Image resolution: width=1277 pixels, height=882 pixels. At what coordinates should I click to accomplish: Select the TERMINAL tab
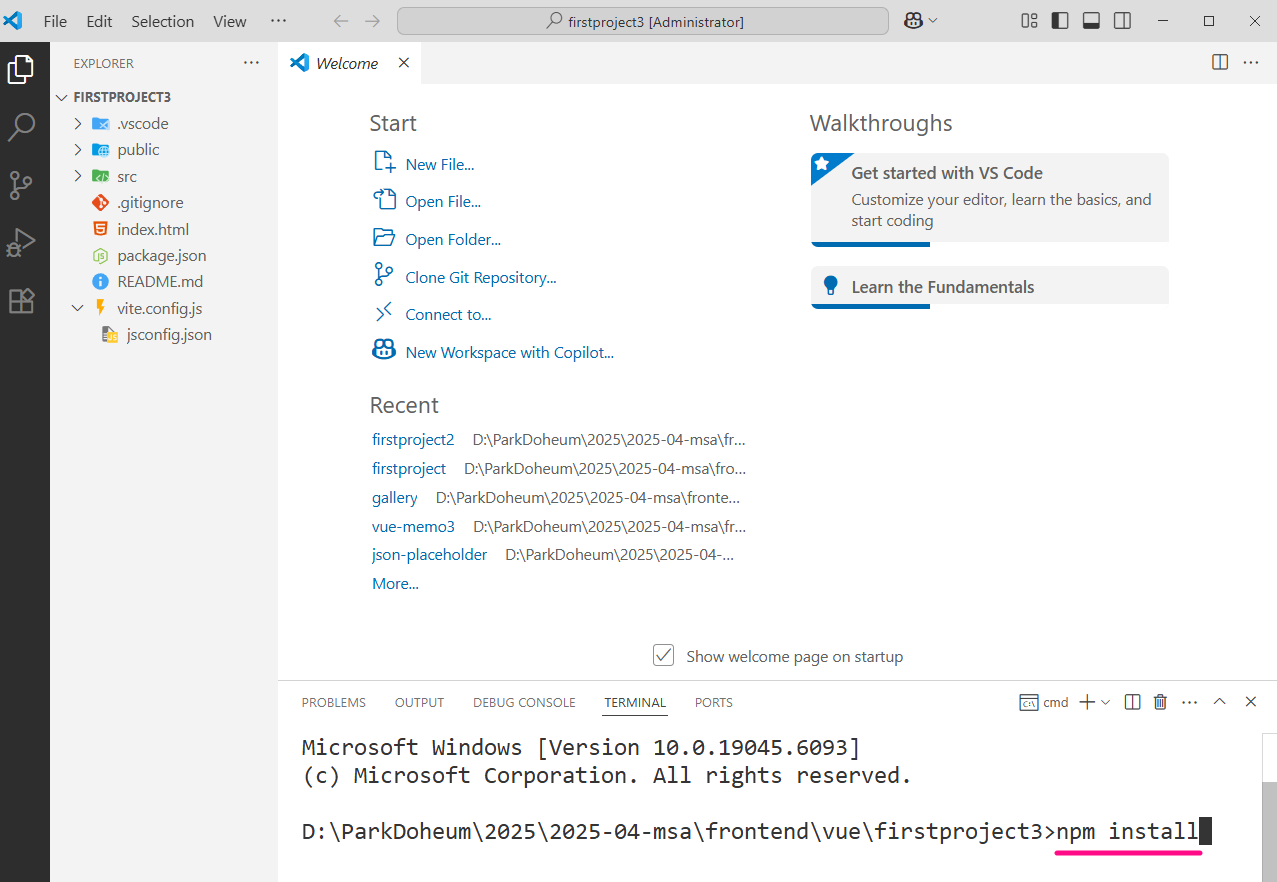tap(635, 703)
